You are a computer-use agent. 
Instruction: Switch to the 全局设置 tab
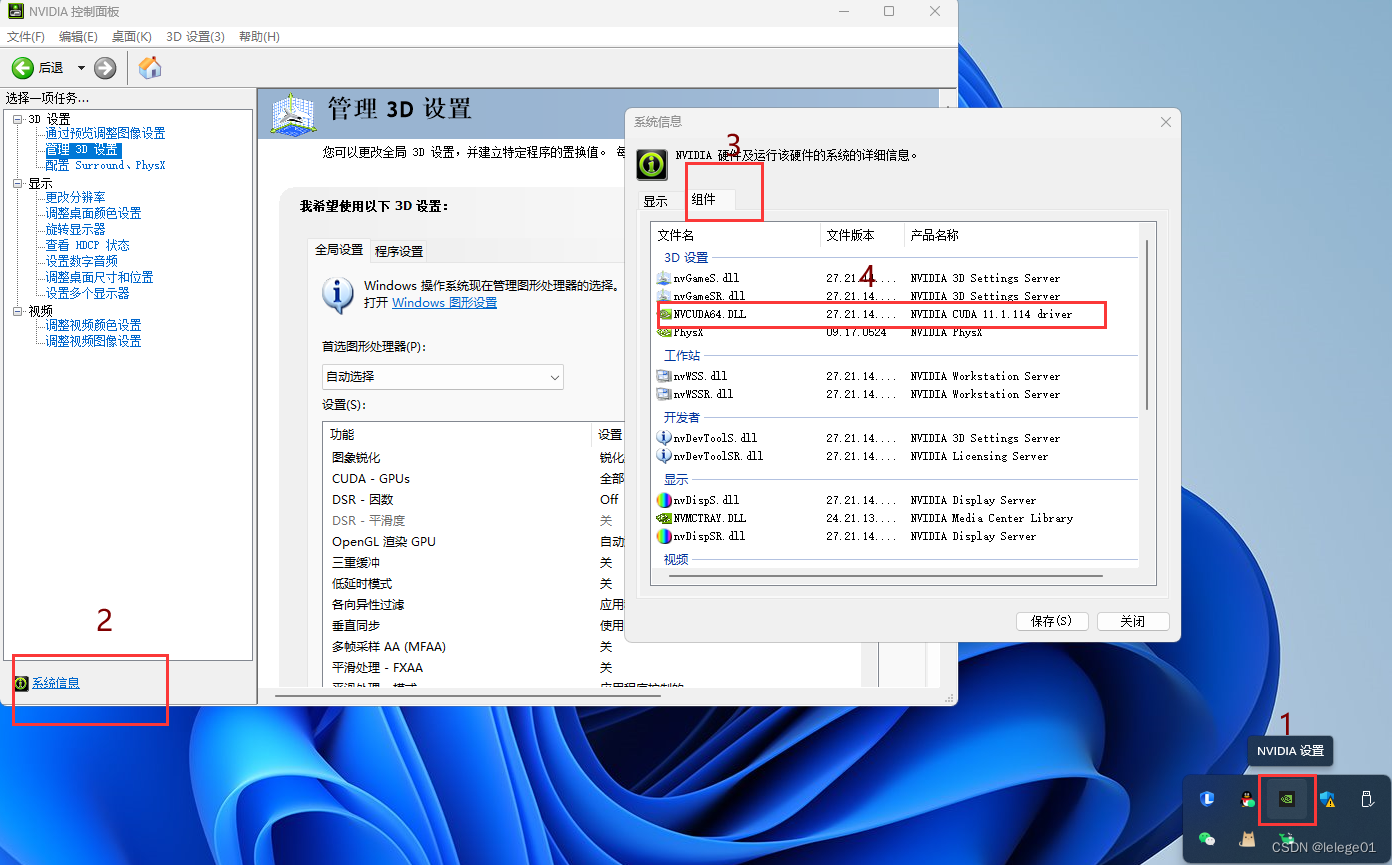[339, 250]
